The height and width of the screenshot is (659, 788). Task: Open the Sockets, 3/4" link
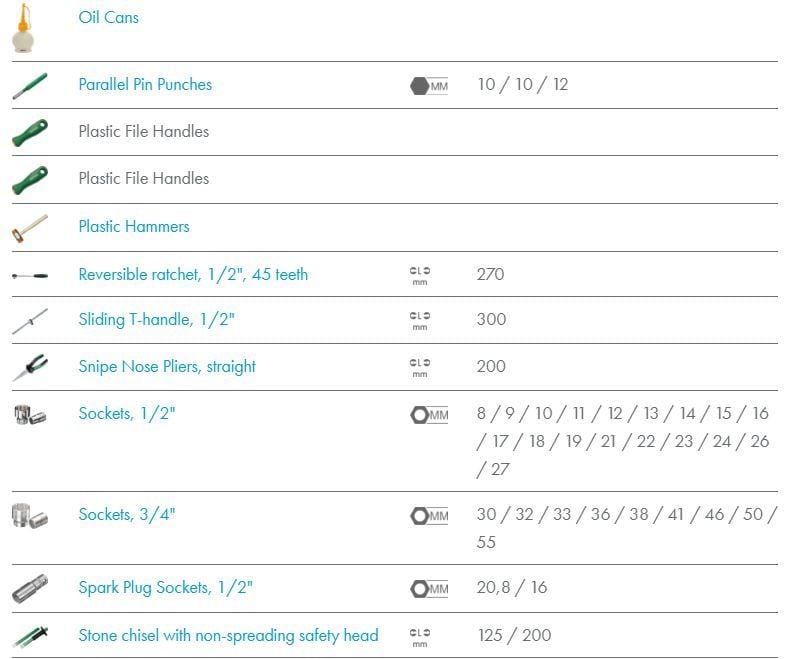click(127, 514)
